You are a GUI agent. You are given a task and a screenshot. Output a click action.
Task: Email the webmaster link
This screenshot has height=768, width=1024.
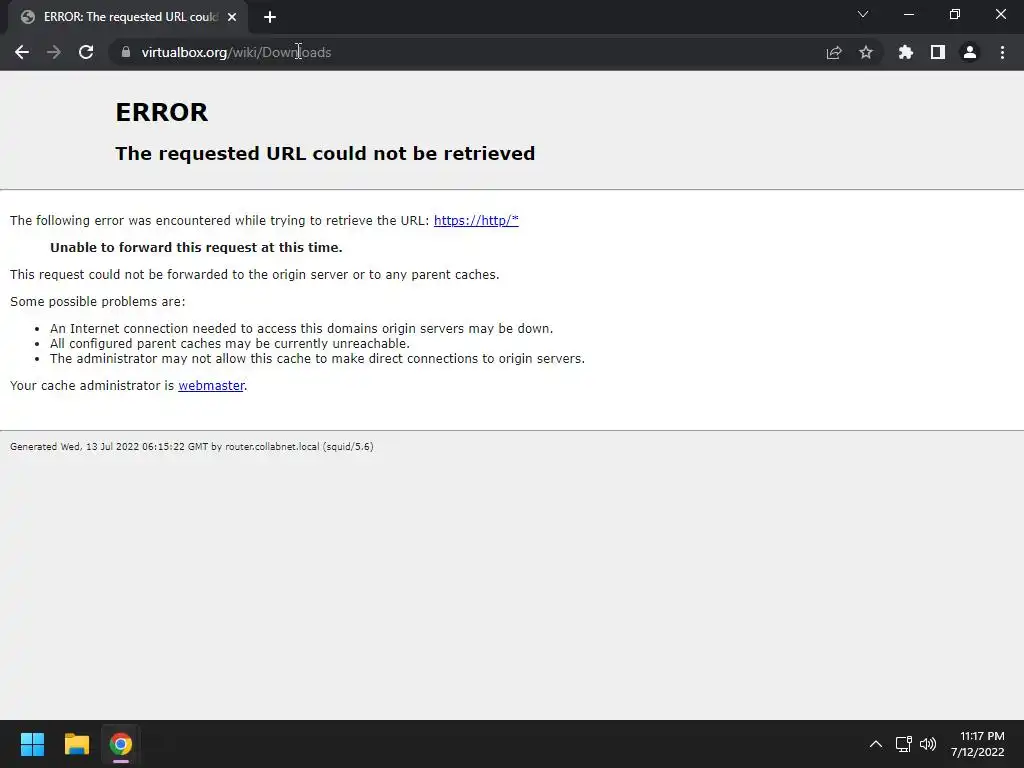point(211,386)
